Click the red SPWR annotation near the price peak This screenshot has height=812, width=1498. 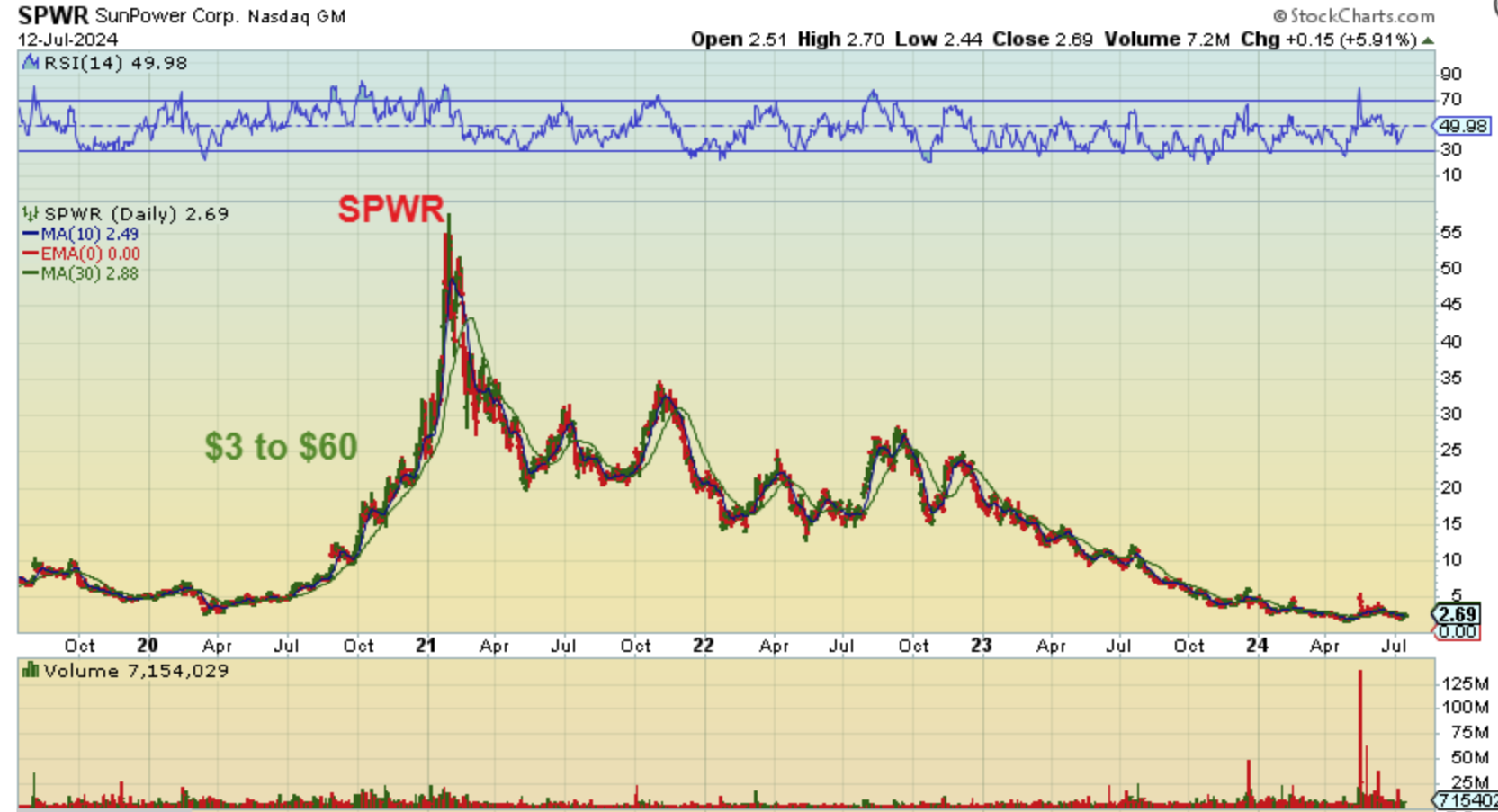coord(391,210)
